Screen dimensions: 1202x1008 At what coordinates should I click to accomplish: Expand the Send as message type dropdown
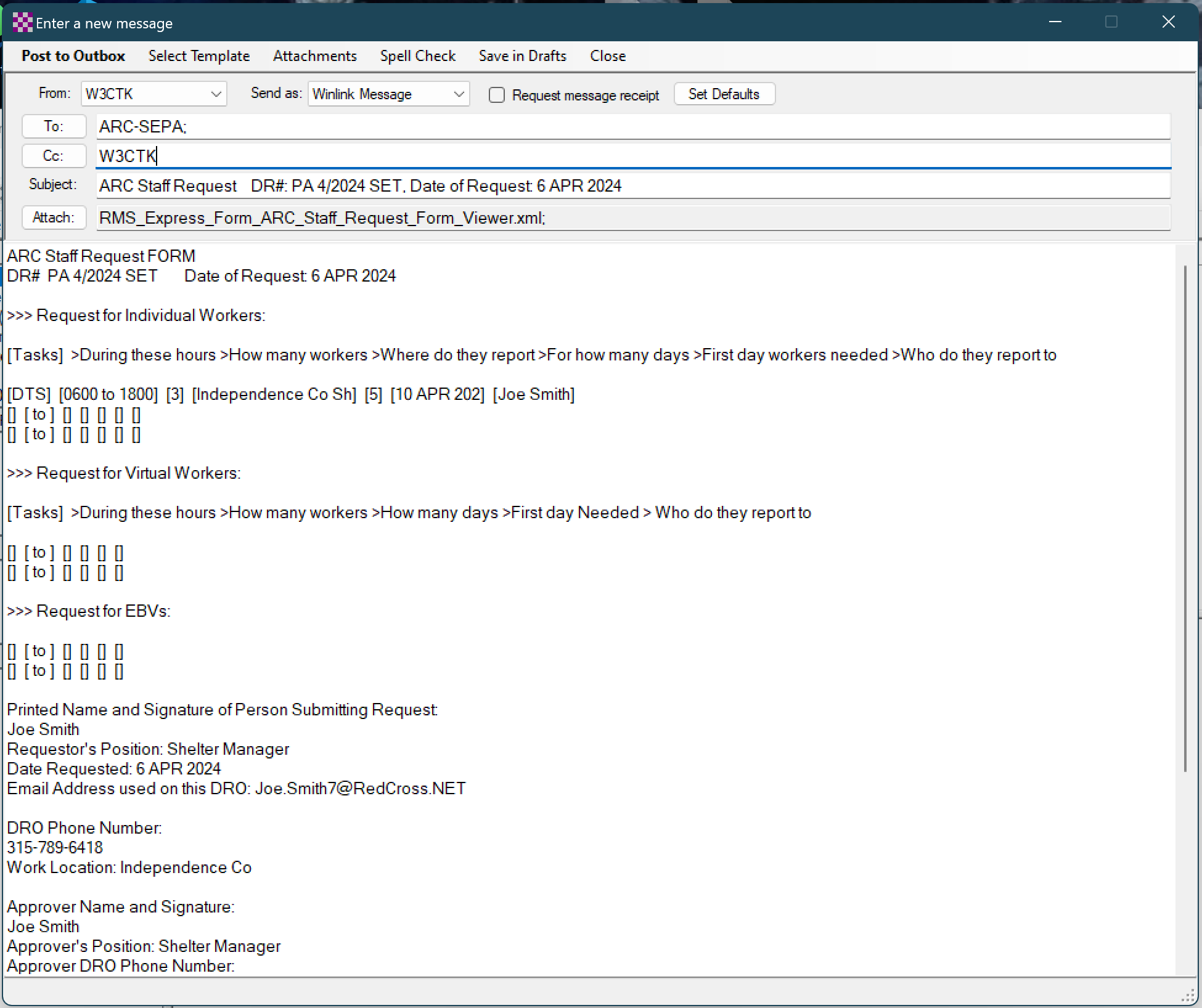click(x=459, y=94)
